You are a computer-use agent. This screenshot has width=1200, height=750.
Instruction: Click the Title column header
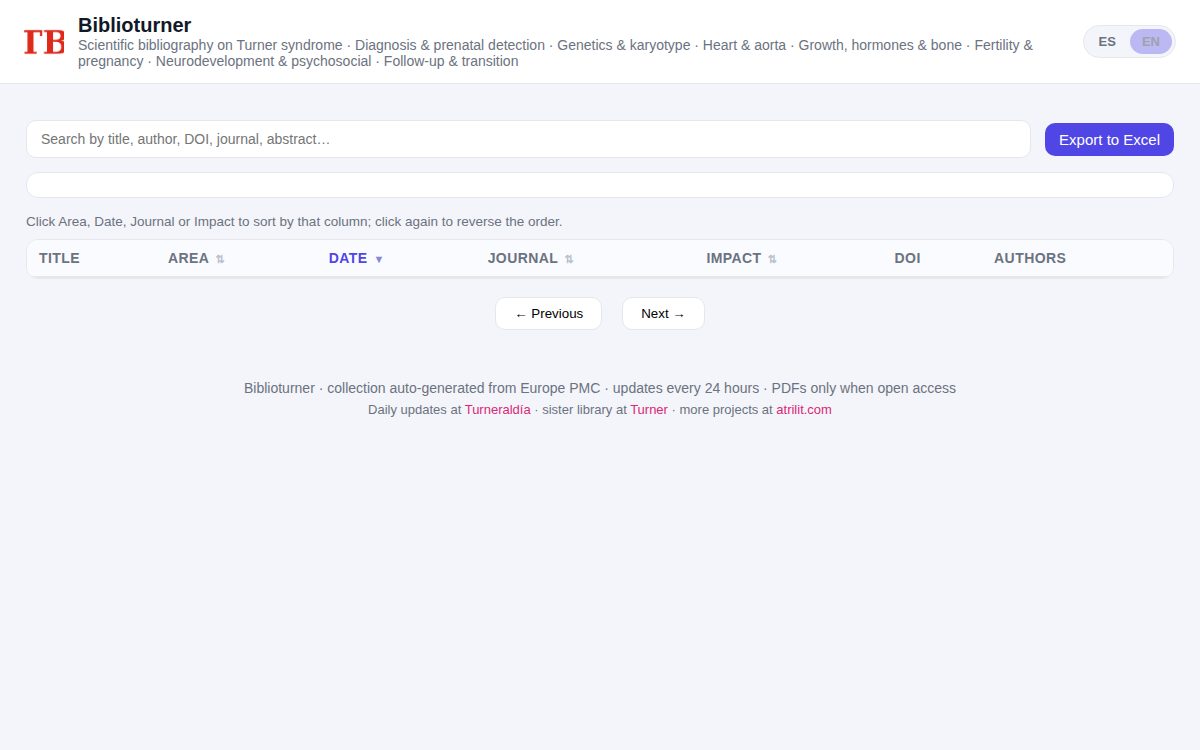59,258
